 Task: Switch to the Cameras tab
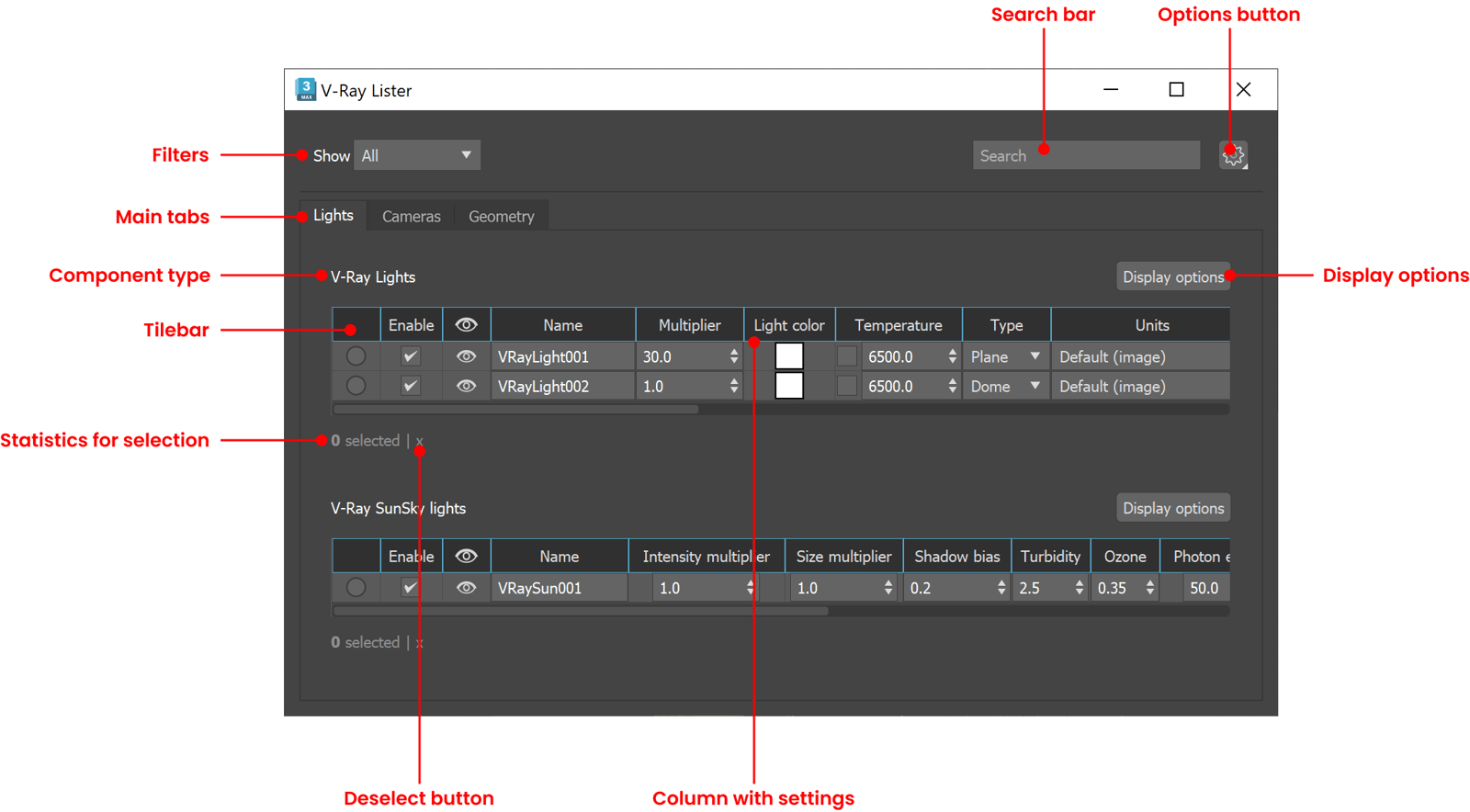[411, 216]
